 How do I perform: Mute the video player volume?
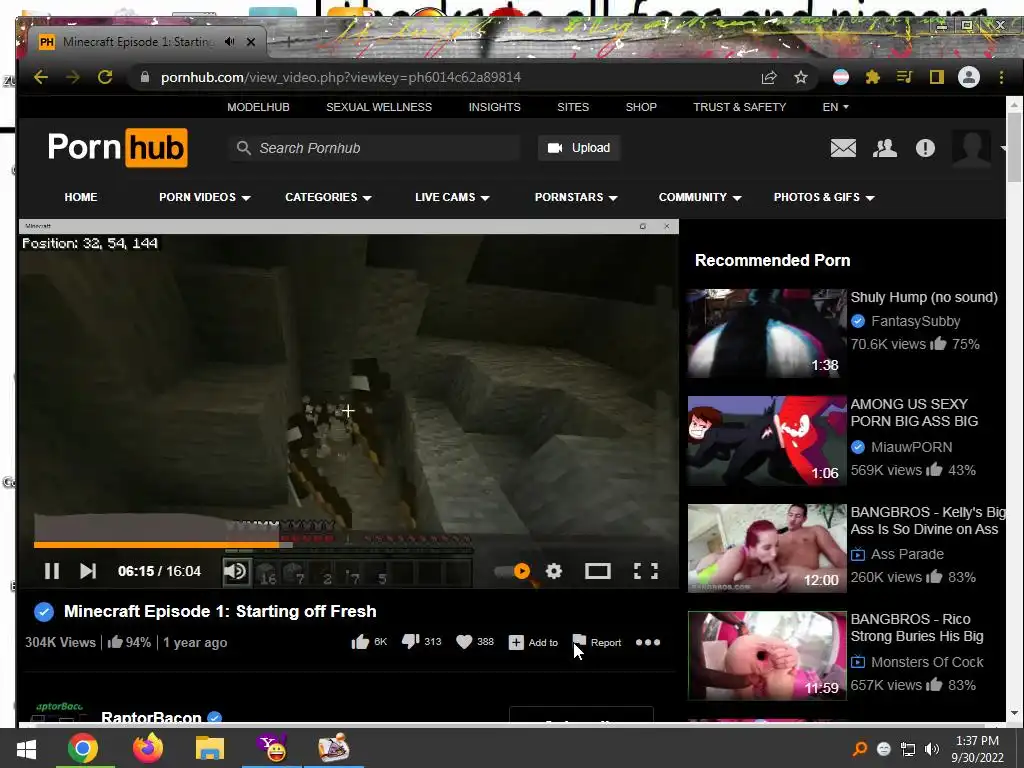(235, 571)
